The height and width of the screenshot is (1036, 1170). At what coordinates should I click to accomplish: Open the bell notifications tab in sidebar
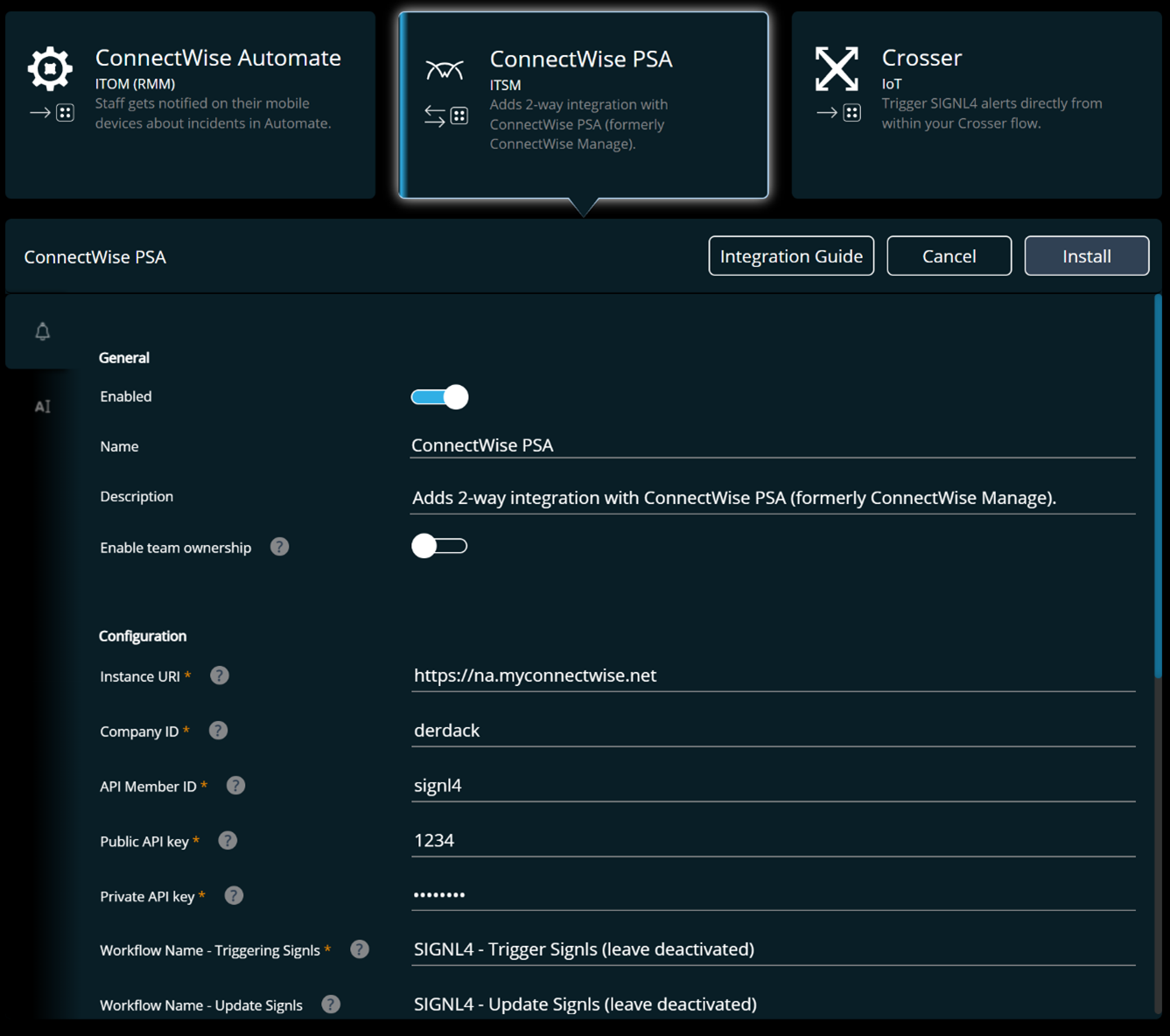pos(42,331)
